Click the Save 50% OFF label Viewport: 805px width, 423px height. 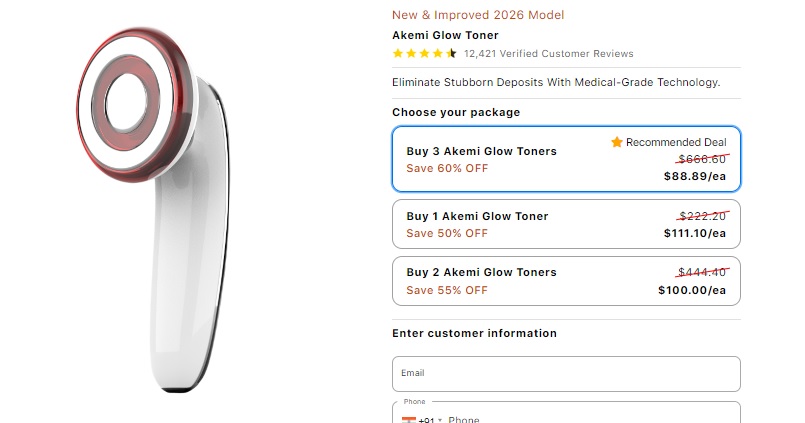(x=447, y=233)
